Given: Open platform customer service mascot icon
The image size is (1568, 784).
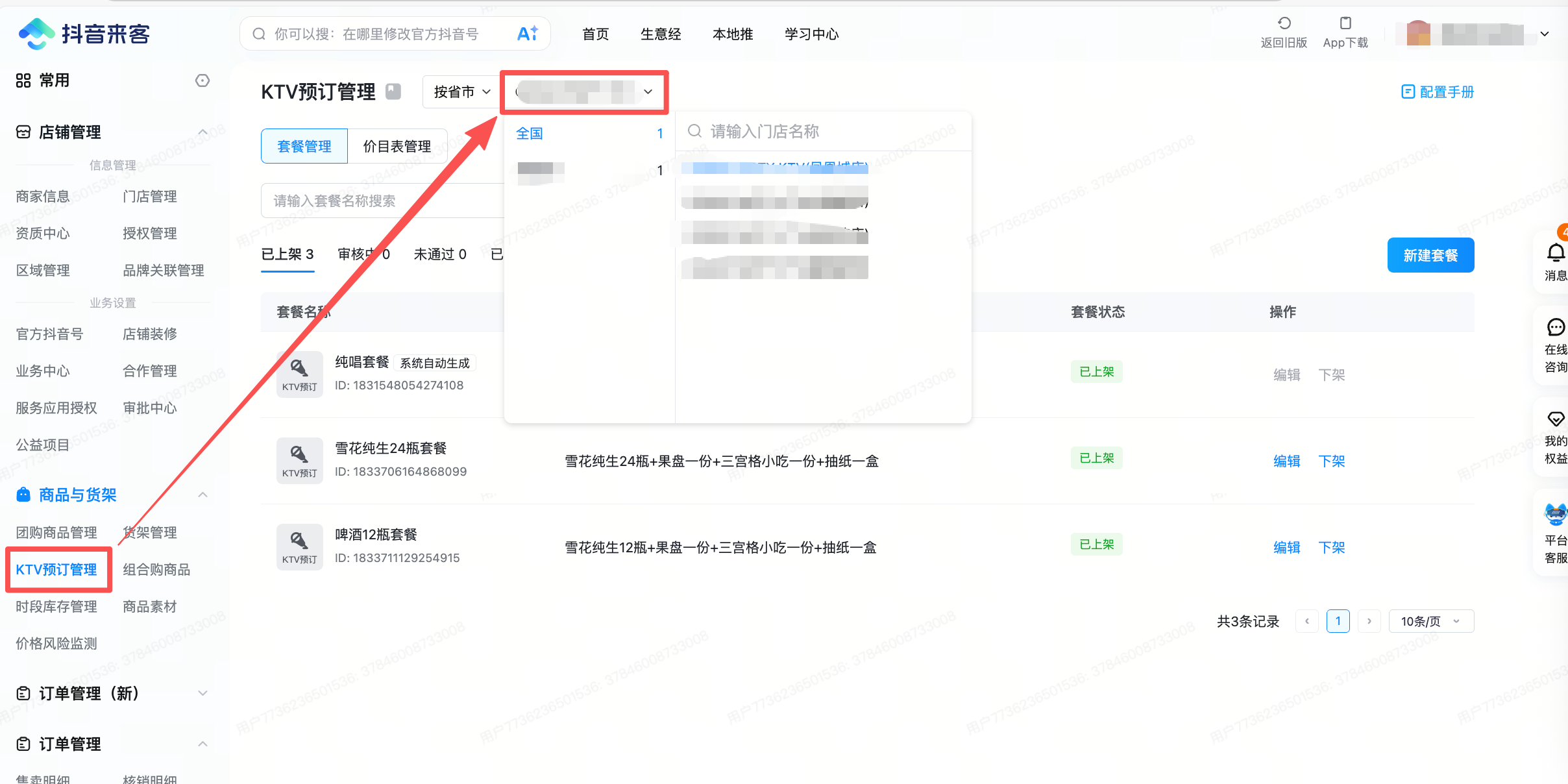Looking at the screenshot, I should (x=1556, y=514).
